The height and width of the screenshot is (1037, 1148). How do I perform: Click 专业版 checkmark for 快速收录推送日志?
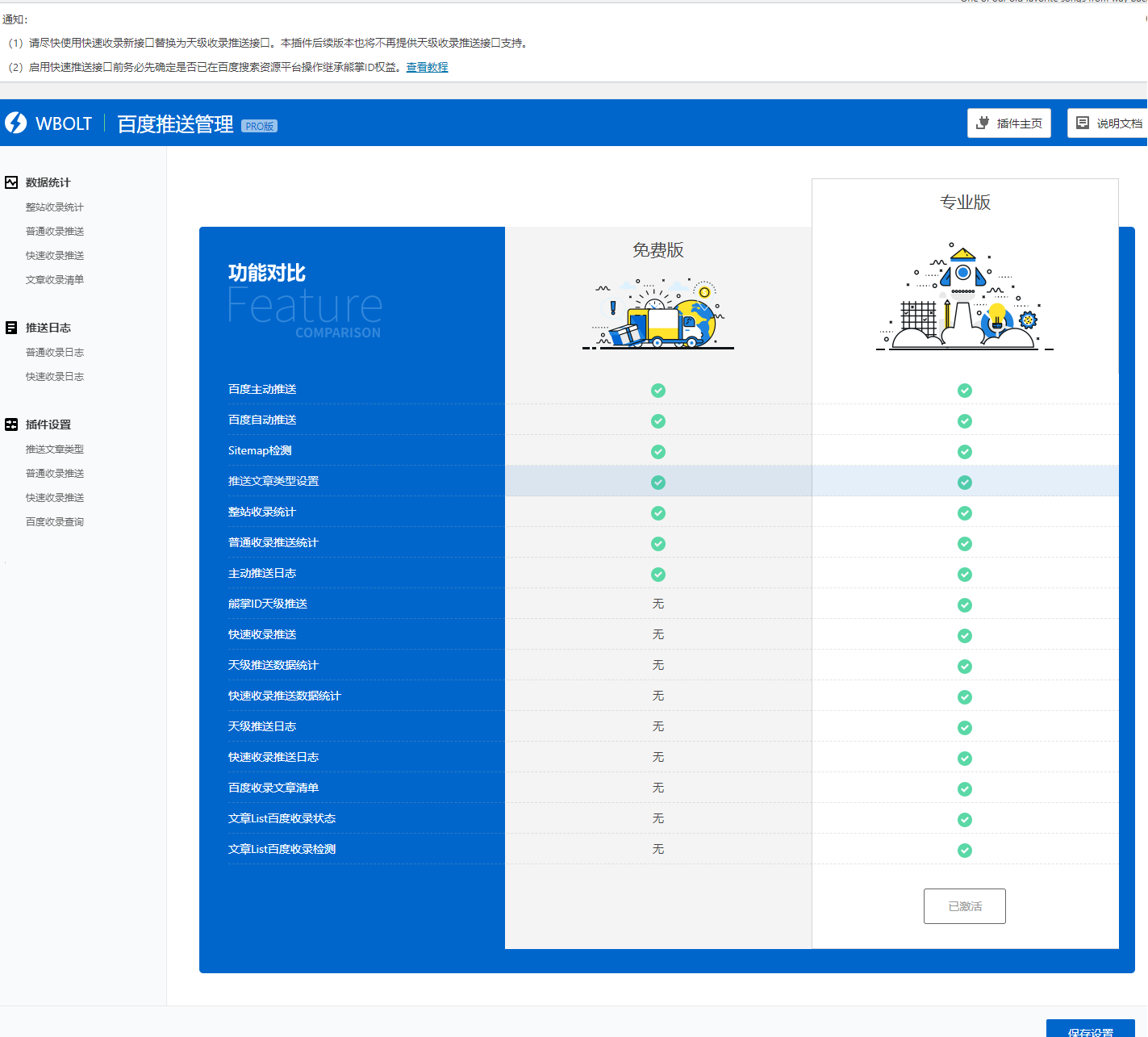coord(965,759)
